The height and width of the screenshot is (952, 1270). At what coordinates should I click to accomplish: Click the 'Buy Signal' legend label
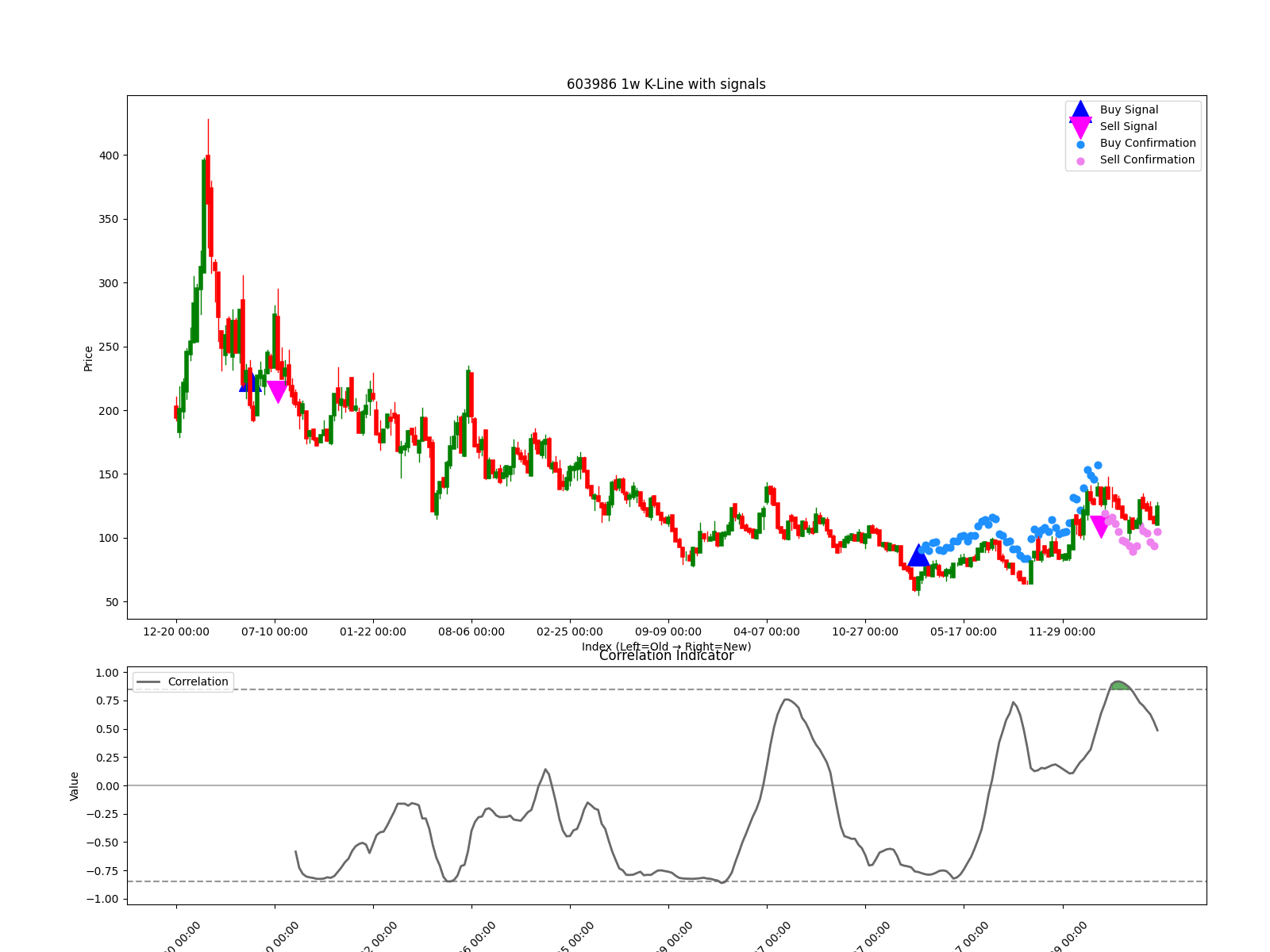click(1129, 110)
